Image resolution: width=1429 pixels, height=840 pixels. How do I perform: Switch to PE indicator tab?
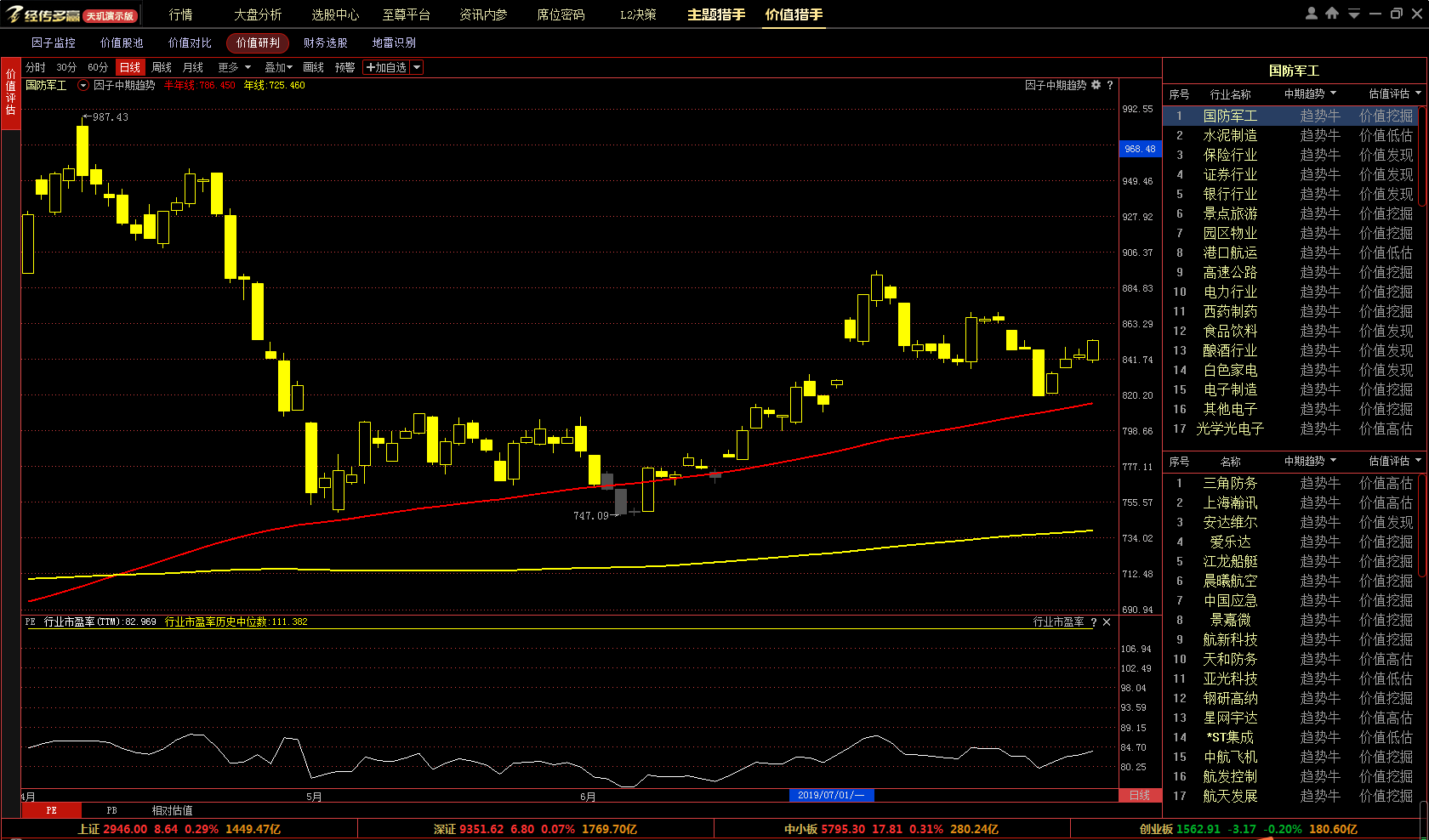pyautogui.click(x=51, y=810)
